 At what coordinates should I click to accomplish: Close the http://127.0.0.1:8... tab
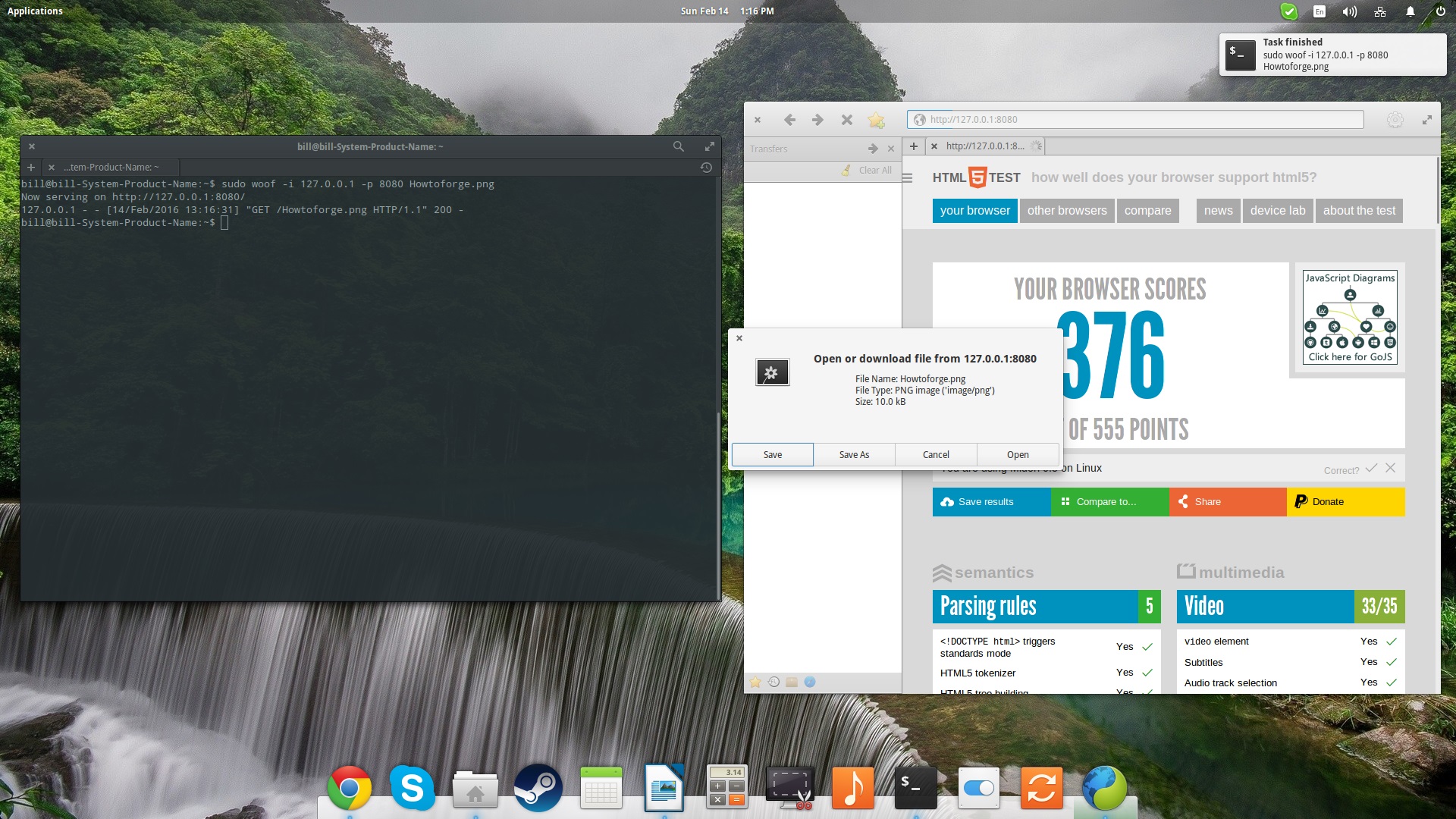[934, 146]
